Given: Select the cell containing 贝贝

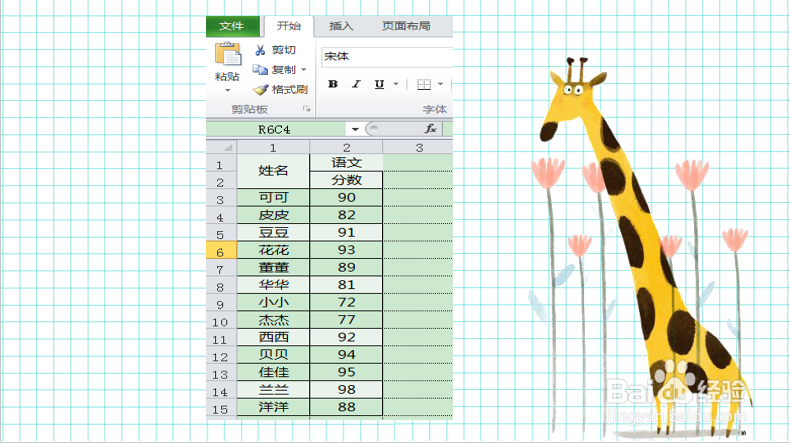Looking at the screenshot, I should tap(273, 355).
